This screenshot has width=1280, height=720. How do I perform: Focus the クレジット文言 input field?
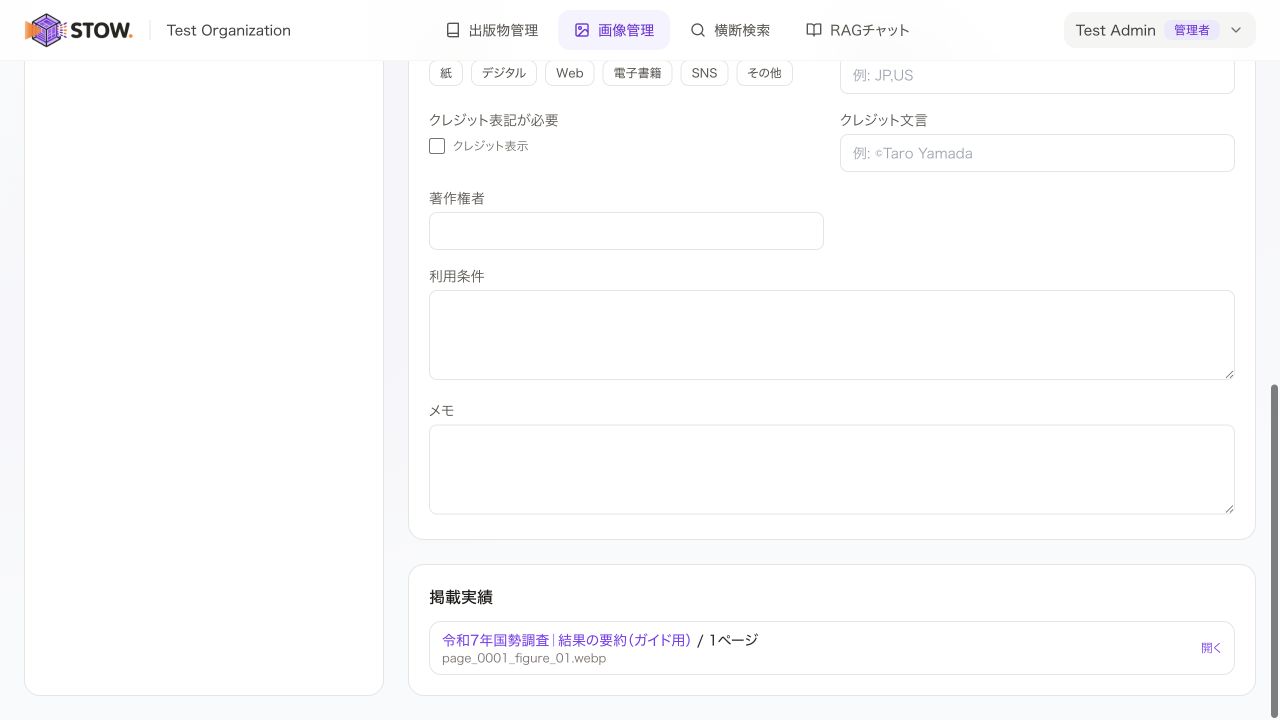[1037, 153]
